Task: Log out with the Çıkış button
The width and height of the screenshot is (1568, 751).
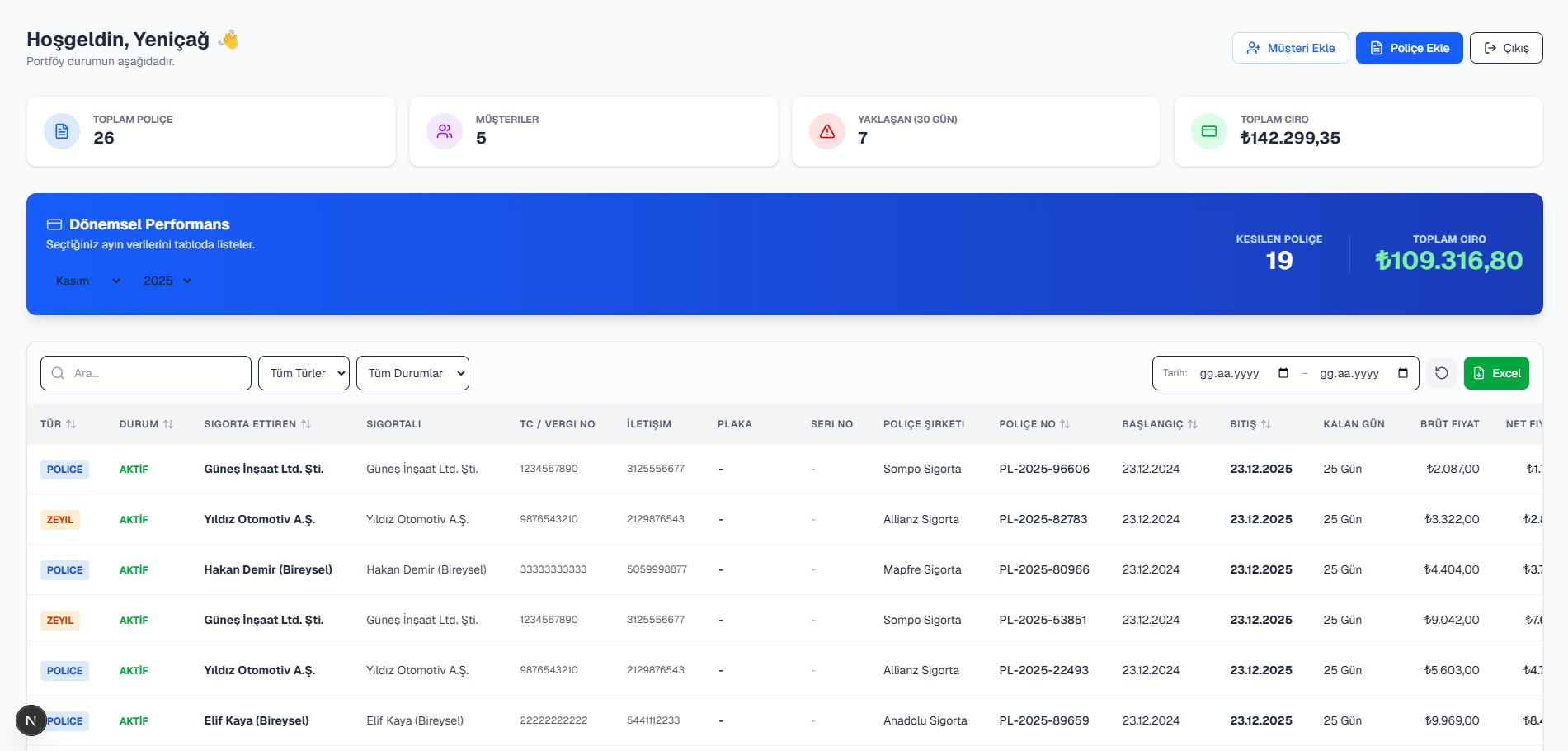Action: (x=1505, y=48)
